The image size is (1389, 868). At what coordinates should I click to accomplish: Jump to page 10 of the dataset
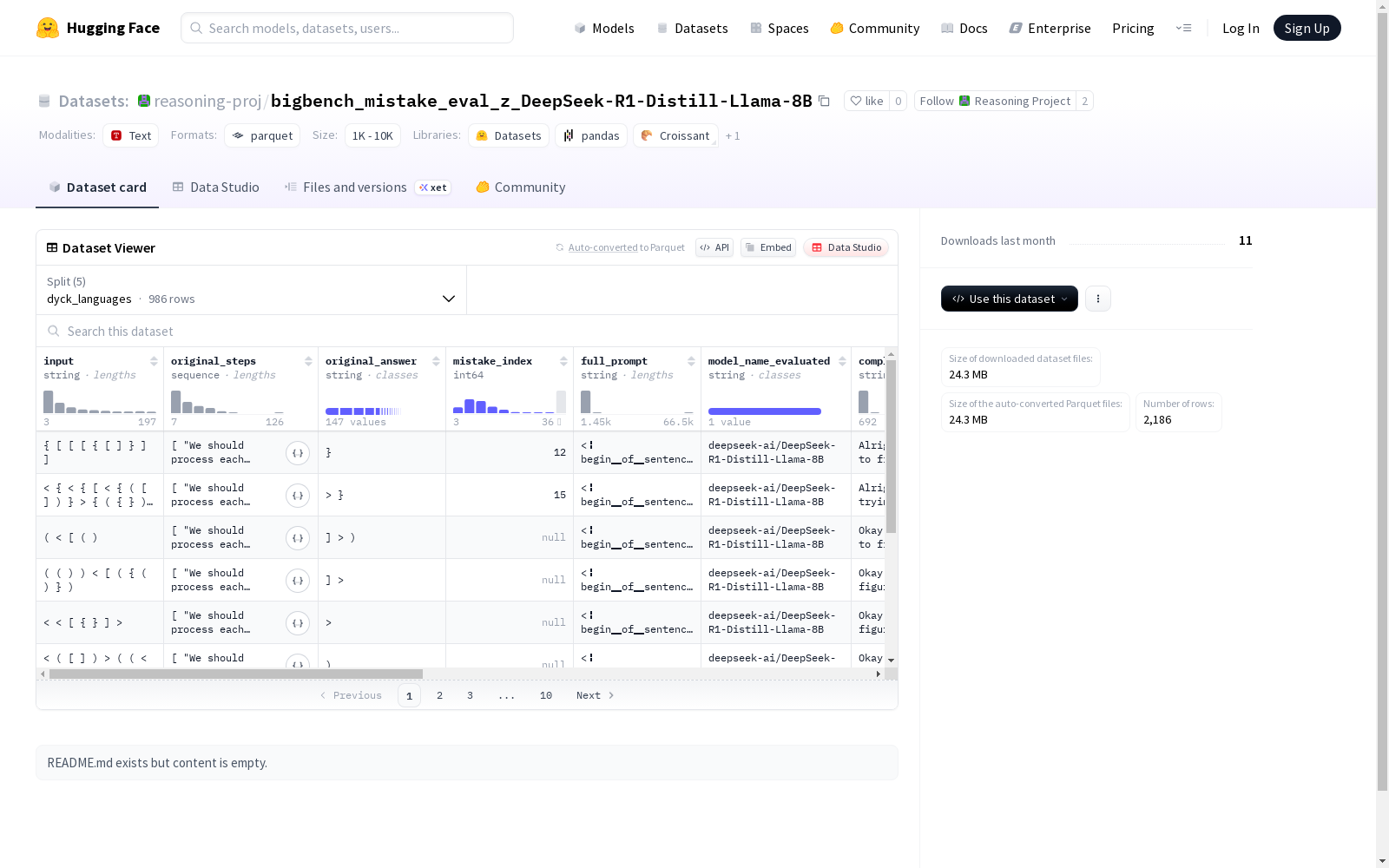[546, 695]
